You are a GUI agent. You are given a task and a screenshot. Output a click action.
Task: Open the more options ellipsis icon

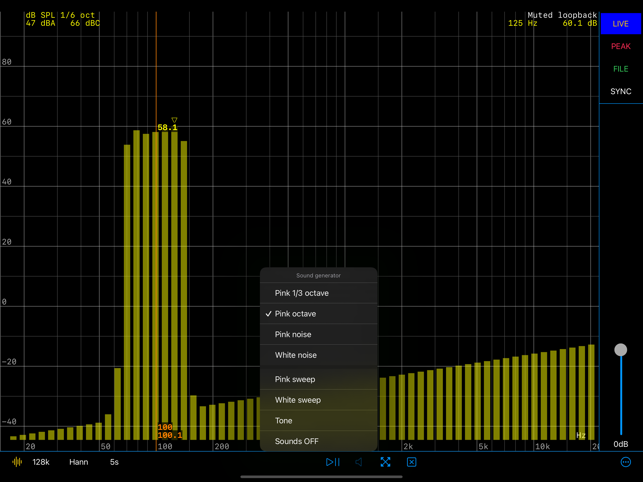click(626, 462)
